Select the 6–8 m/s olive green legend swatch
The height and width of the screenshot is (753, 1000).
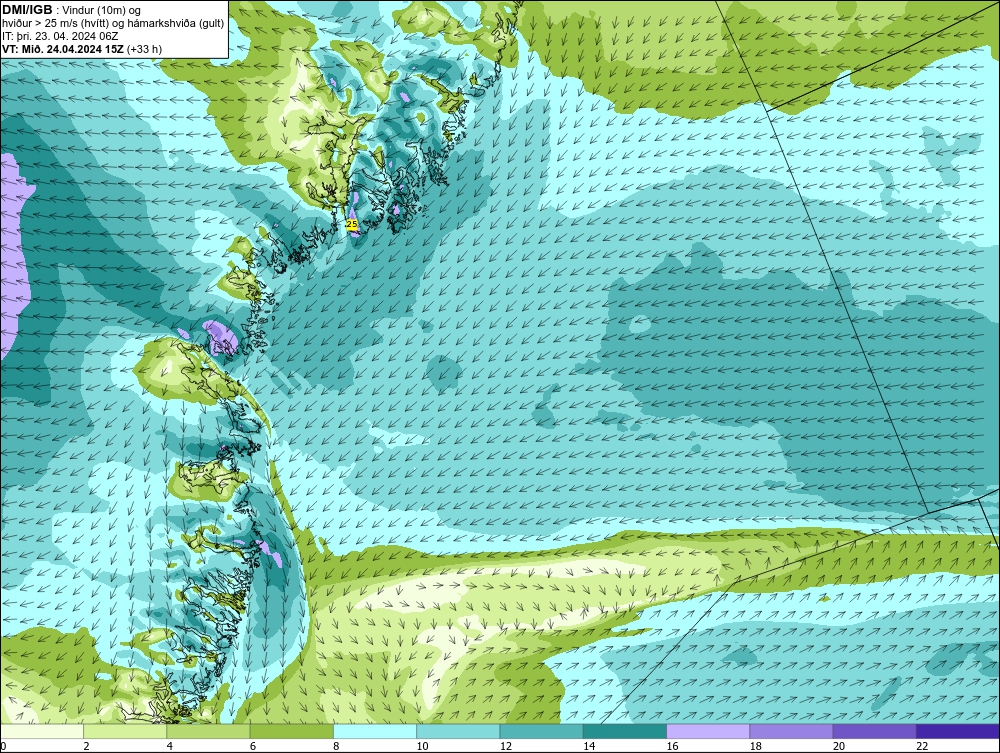291,731
